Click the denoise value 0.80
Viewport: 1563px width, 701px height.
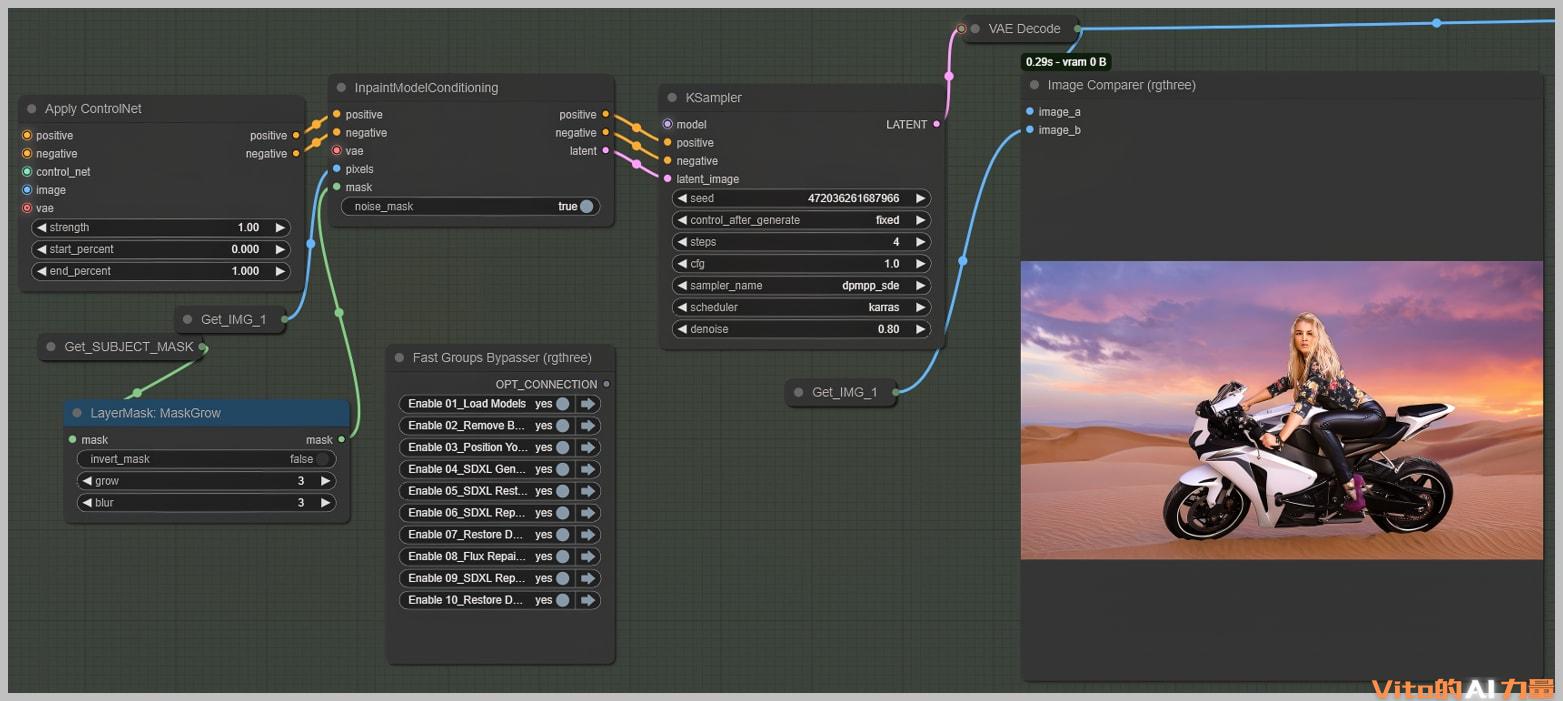pyautogui.click(x=888, y=329)
